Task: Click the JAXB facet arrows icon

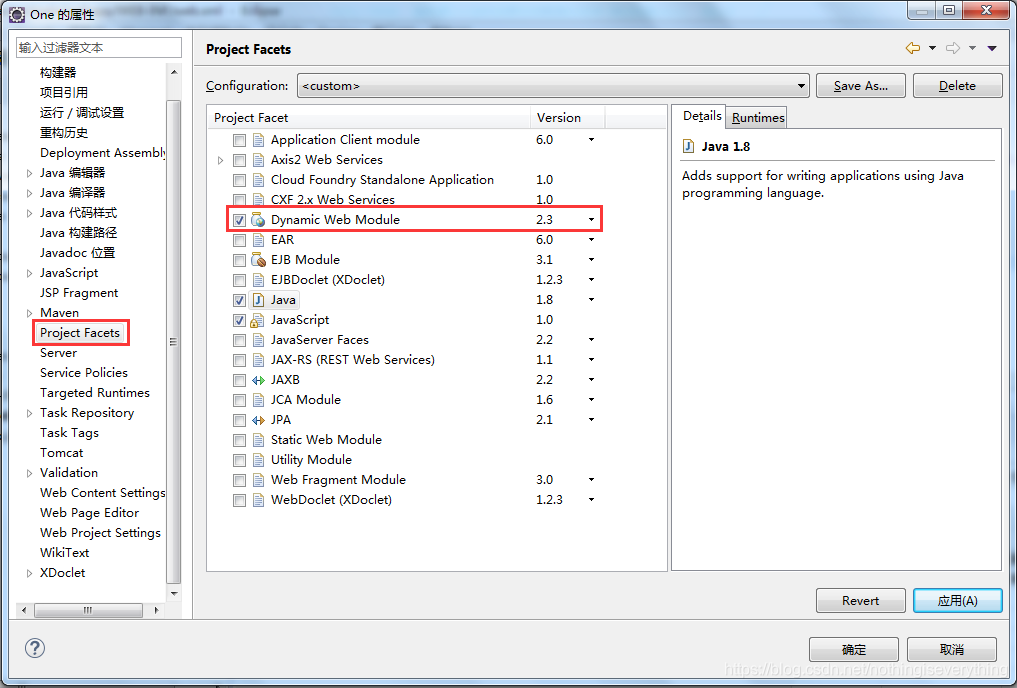Action: pyautogui.click(x=258, y=380)
